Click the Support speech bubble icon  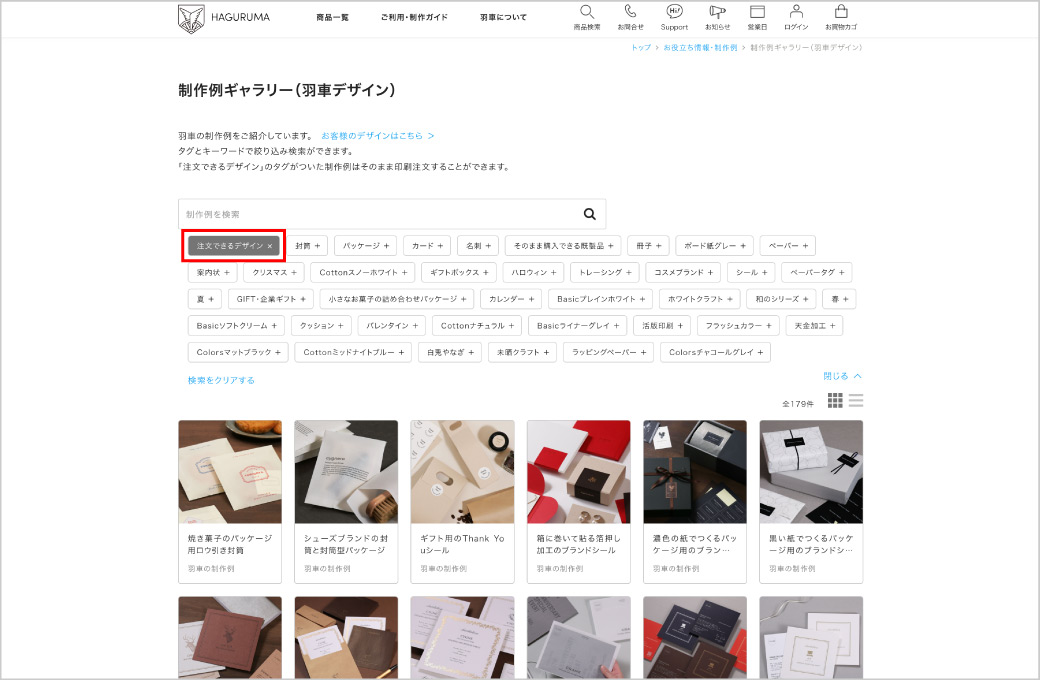[x=674, y=13]
